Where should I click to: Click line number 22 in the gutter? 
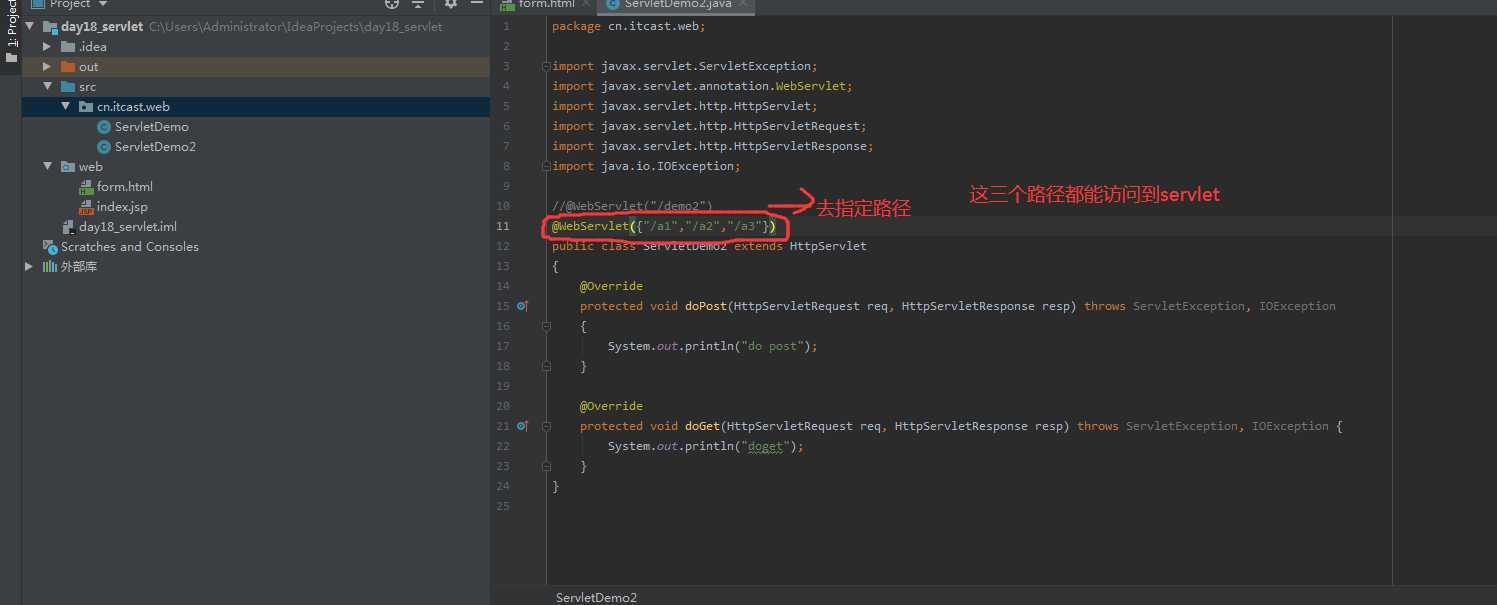coord(503,446)
